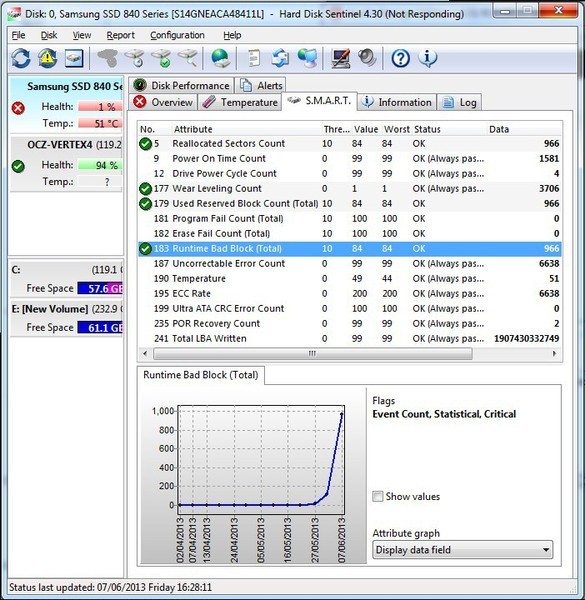Click the attribute list scroll right arrow

pyautogui.click(x=554, y=354)
